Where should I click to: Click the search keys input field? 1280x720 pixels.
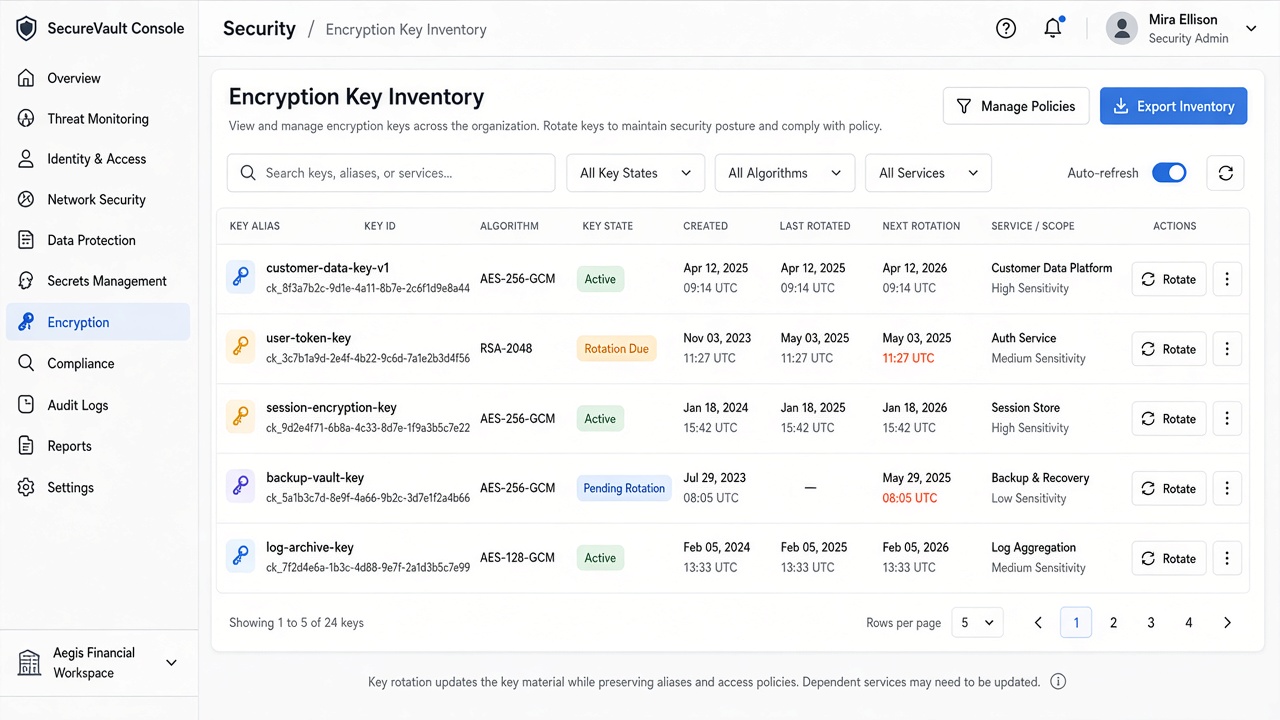click(x=391, y=173)
